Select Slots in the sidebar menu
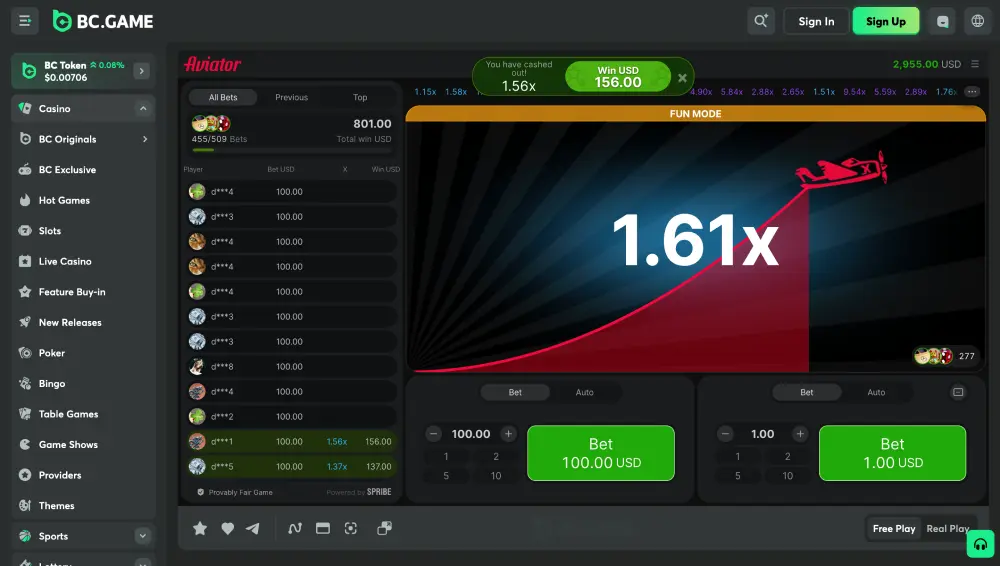The image size is (1000, 566). click(x=50, y=231)
